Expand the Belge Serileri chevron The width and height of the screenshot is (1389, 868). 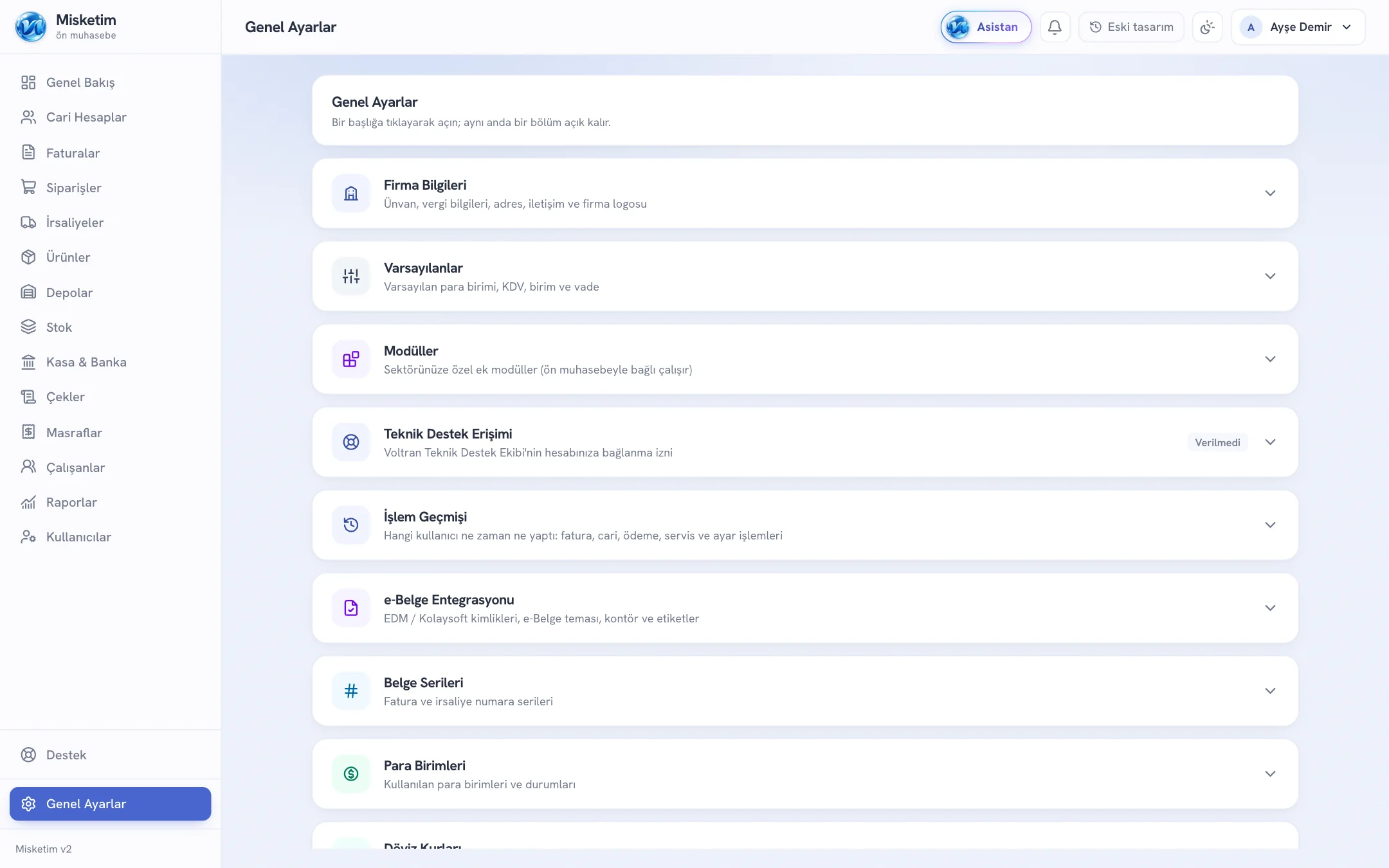(x=1270, y=691)
